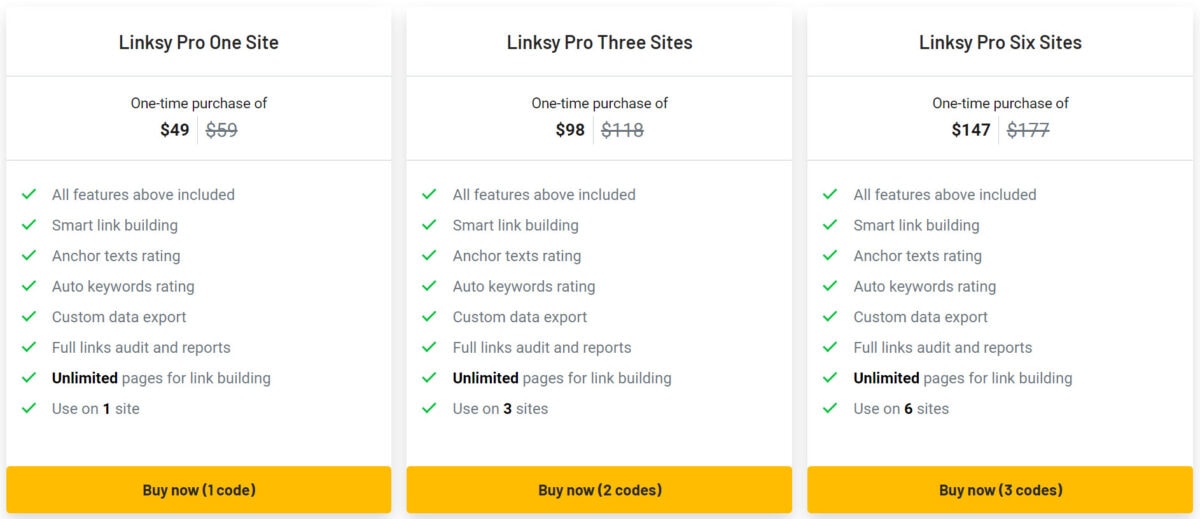The height and width of the screenshot is (519, 1200).
Task: Select the Linksy Pro One Site heading
Action: (198, 43)
